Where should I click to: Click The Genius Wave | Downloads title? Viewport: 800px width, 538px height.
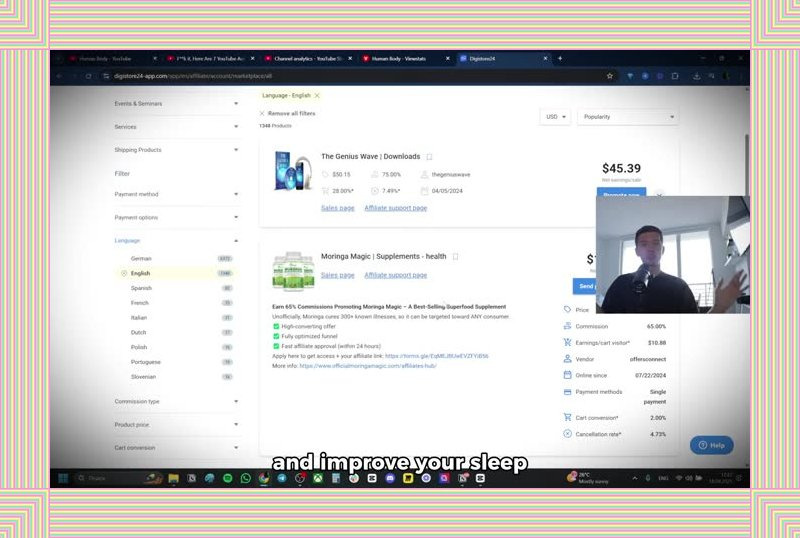click(x=370, y=157)
